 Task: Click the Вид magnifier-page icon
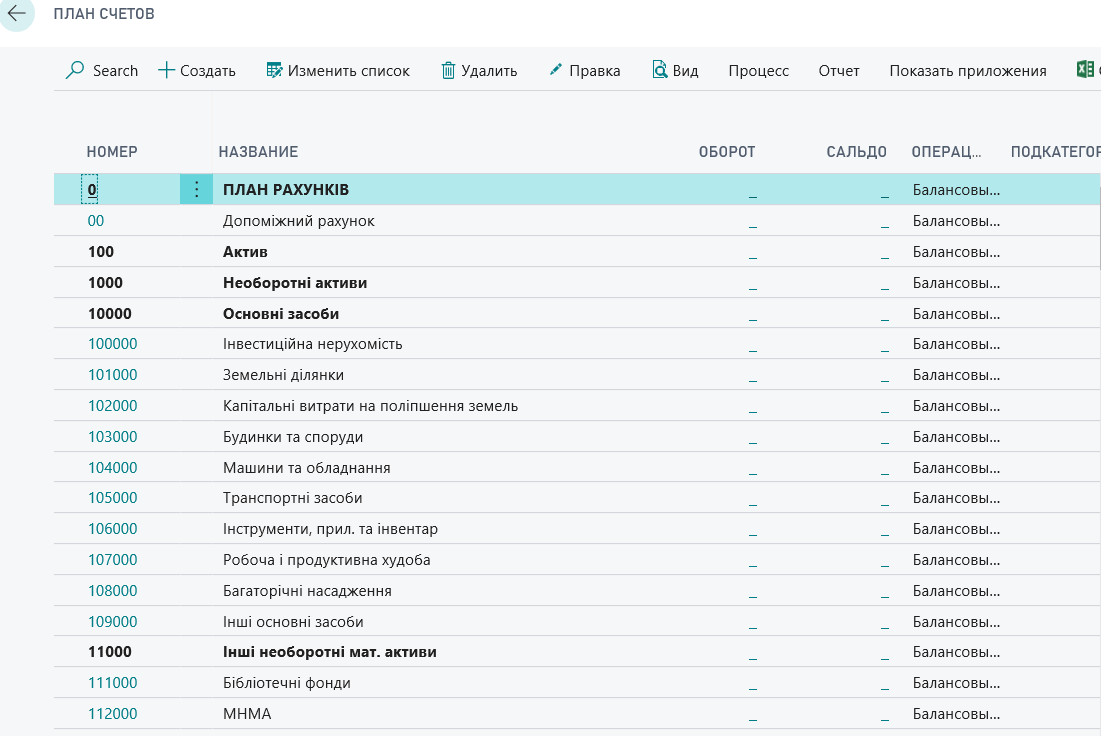660,71
